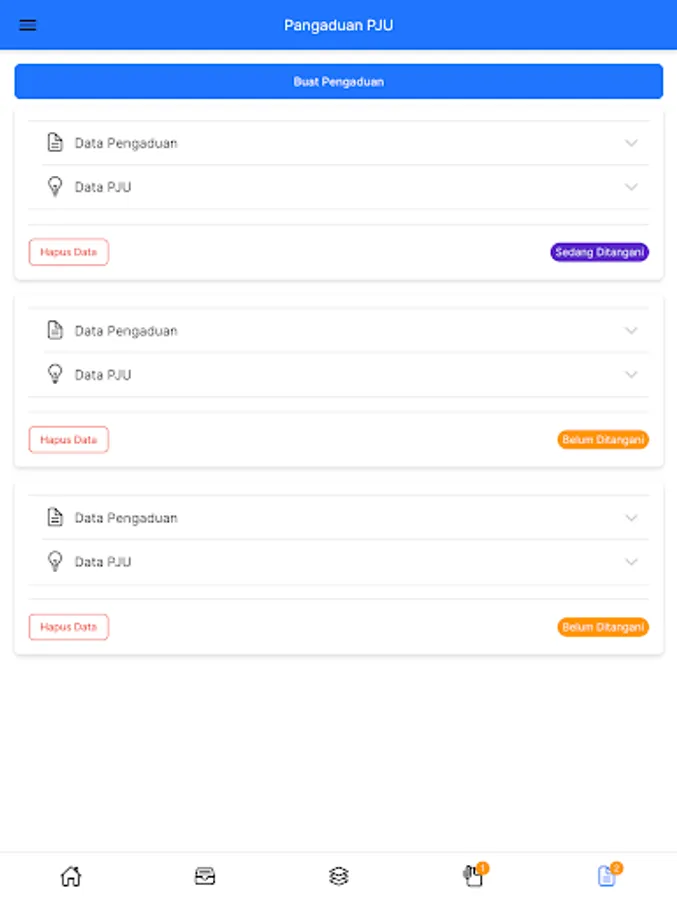Expand second card's Data PJU chevron
Viewport: 677px width, 900px height.
point(631,375)
